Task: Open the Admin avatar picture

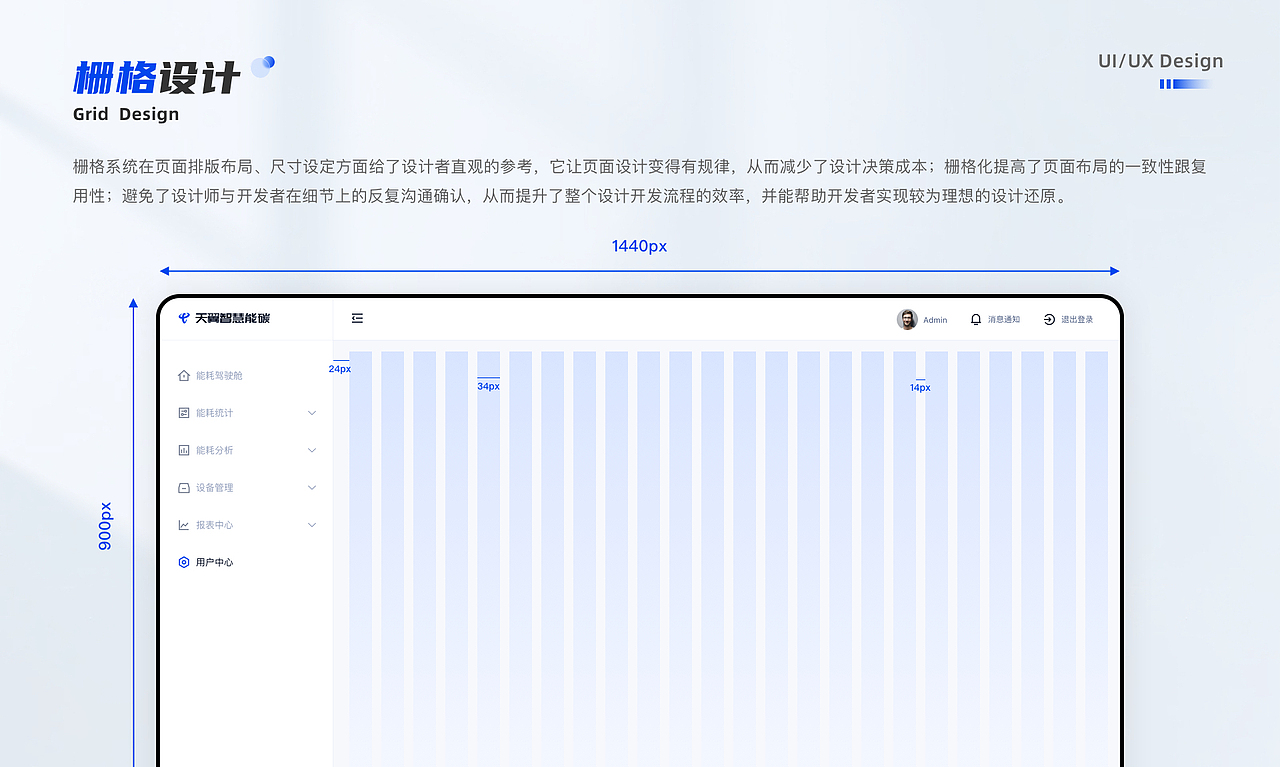Action: [x=907, y=319]
